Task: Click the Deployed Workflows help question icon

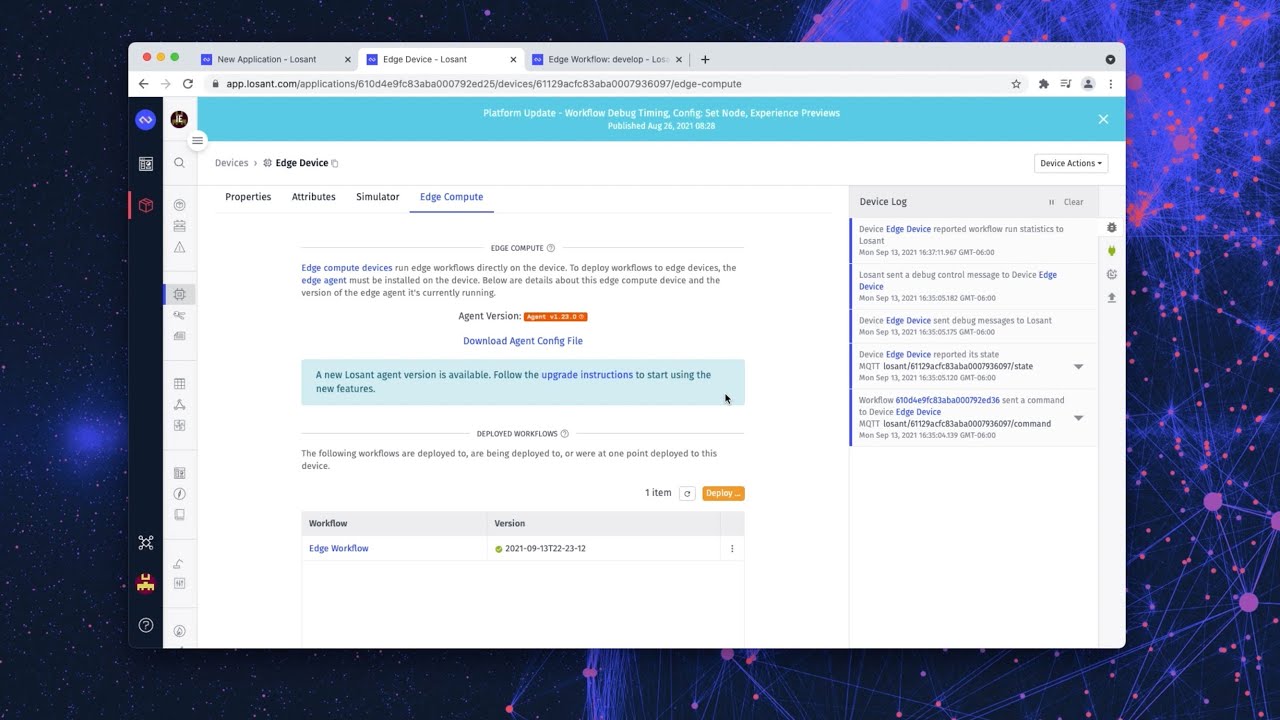Action: (x=565, y=434)
